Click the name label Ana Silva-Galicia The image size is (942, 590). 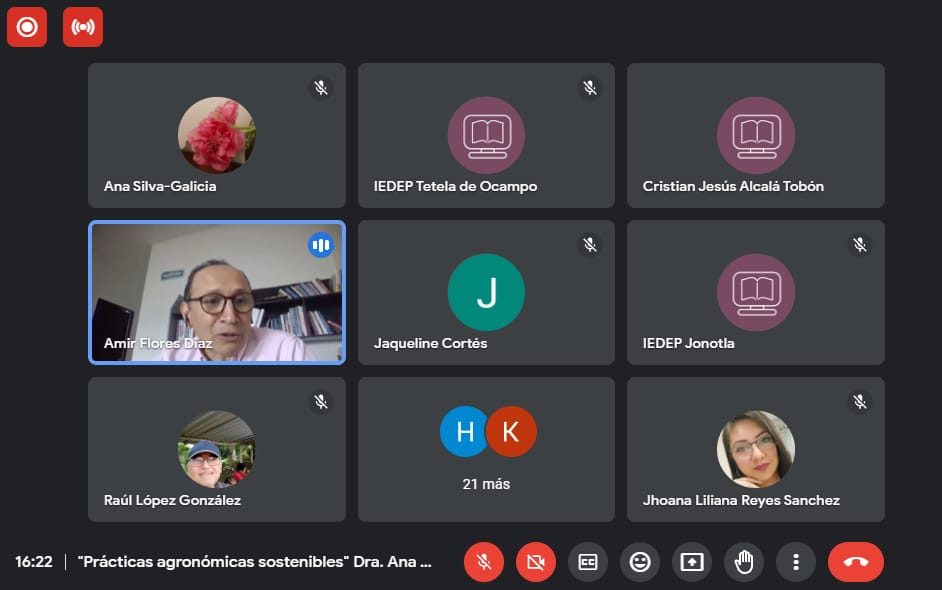coord(160,186)
